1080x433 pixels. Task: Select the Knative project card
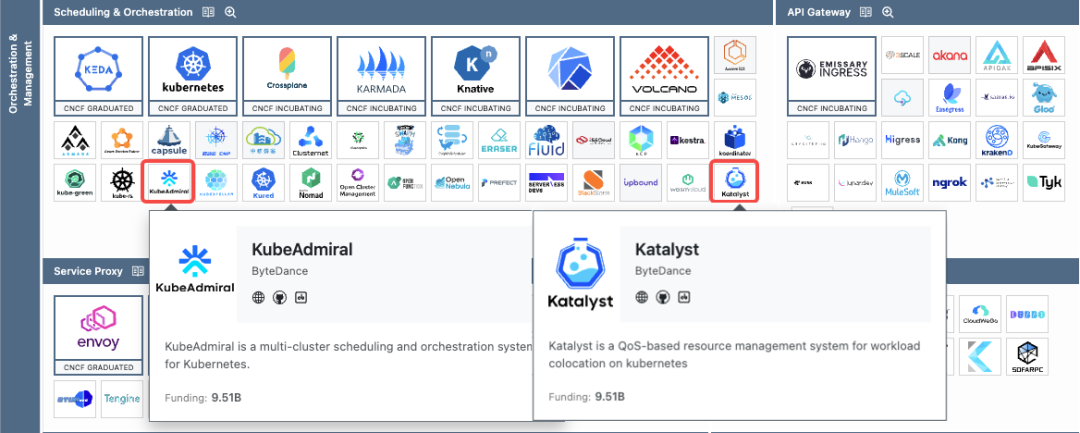[476, 76]
